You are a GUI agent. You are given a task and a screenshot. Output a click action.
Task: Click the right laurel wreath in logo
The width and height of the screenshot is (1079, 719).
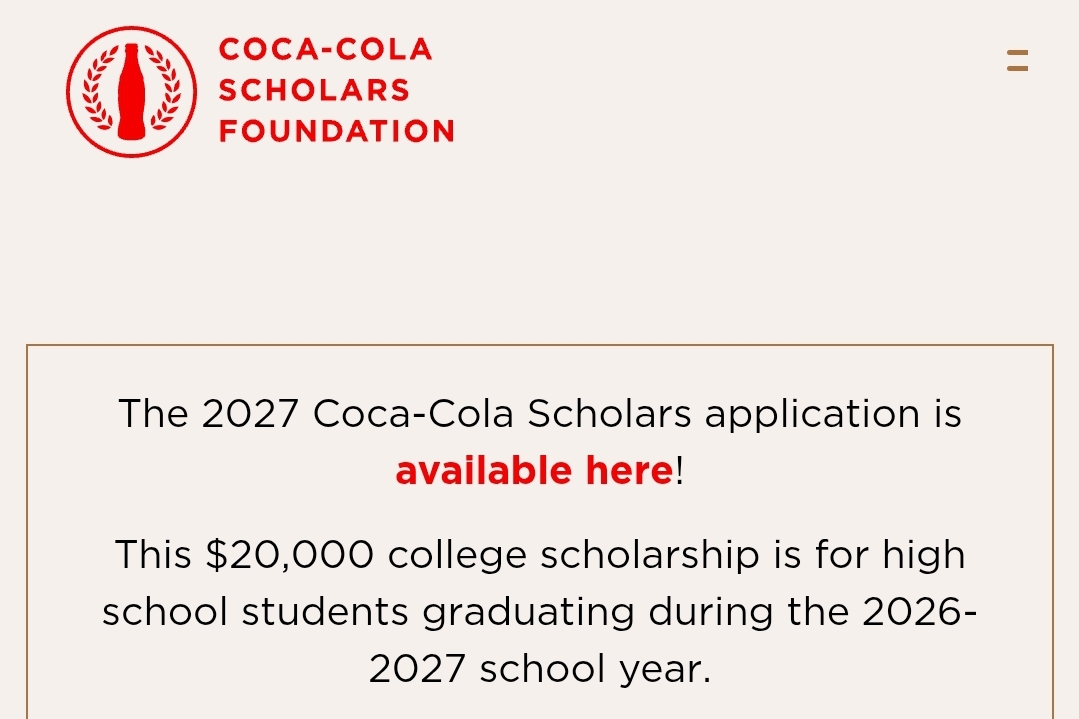tap(164, 89)
